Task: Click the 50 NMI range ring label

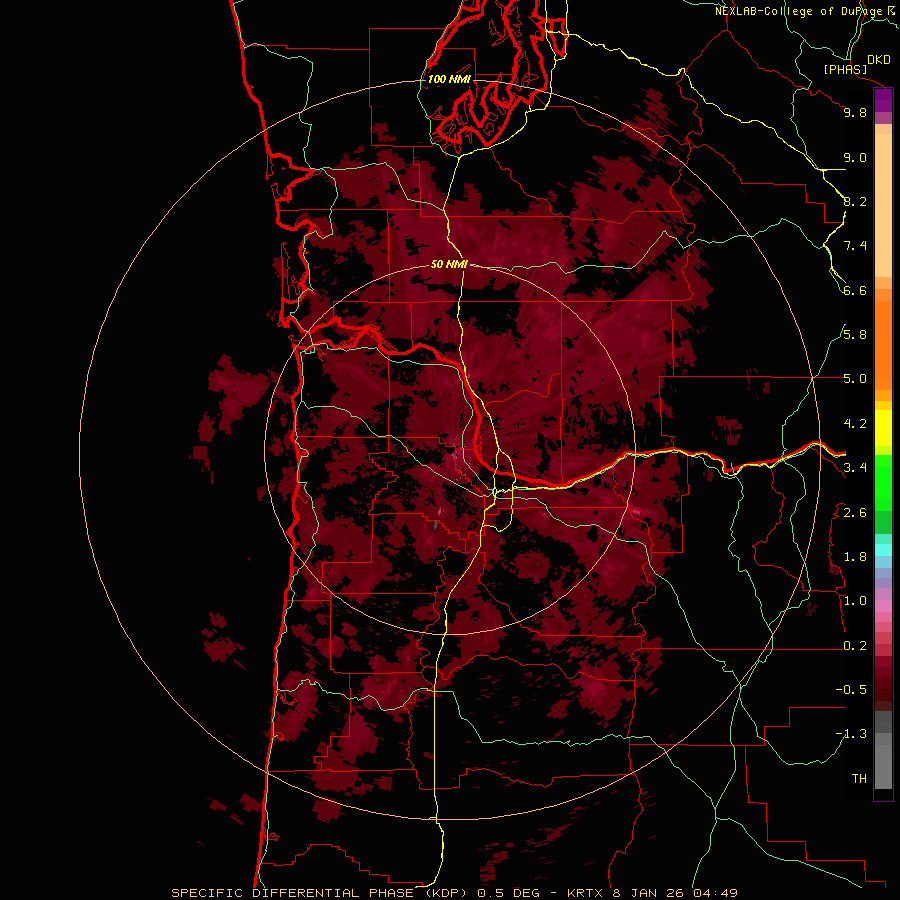Action: tap(449, 264)
